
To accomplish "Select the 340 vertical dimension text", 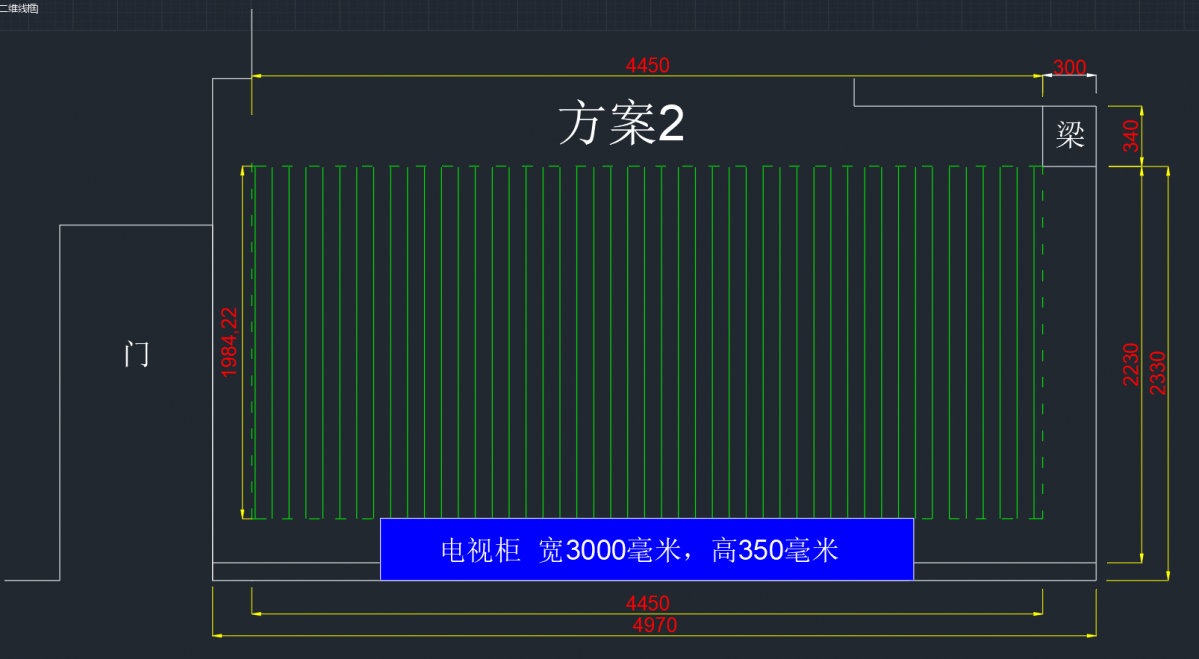I will 1131,135.
